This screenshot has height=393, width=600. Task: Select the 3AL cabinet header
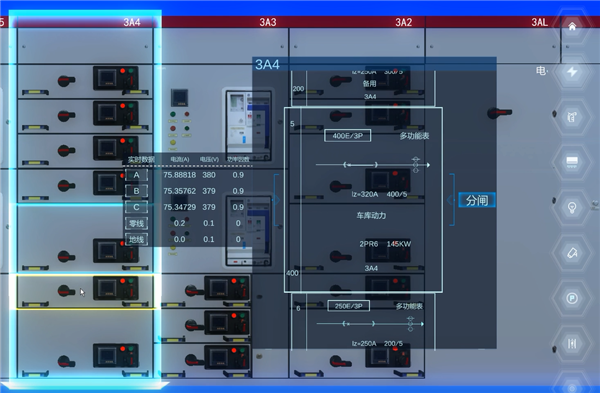coord(540,22)
